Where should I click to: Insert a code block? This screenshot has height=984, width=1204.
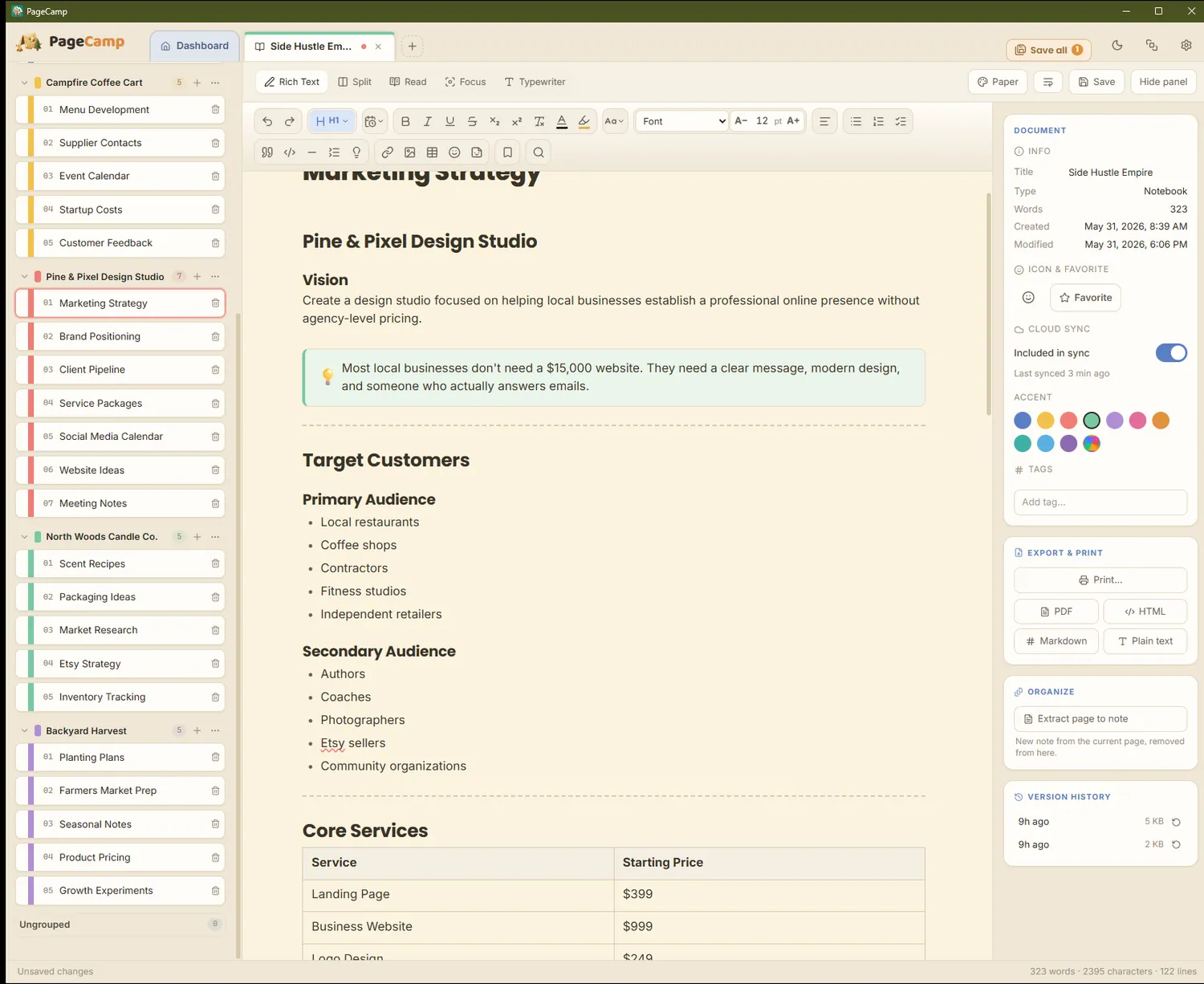(x=290, y=152)
